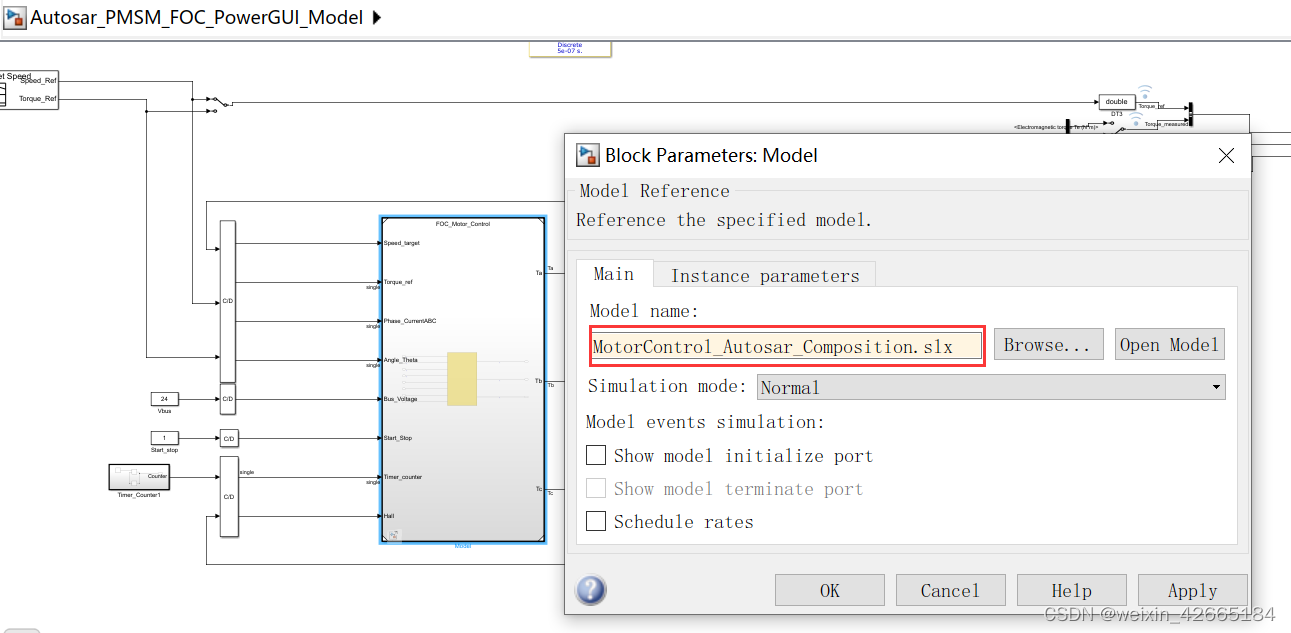Click the Tb output port label
This screenshot has height=633, width=1291.
click(538, 380)
